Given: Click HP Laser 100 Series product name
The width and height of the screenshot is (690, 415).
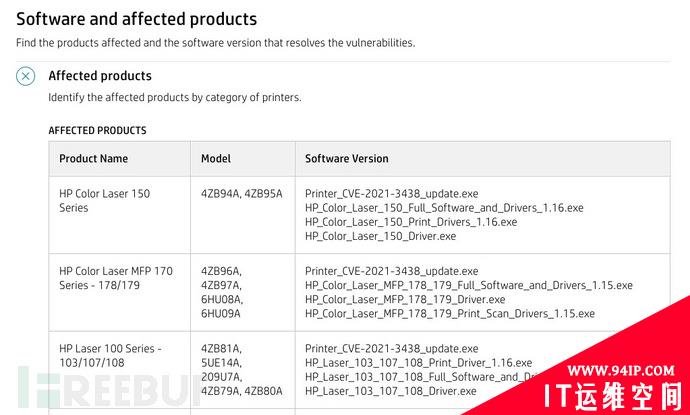Looking at the screenshot, I should point(110,356).
